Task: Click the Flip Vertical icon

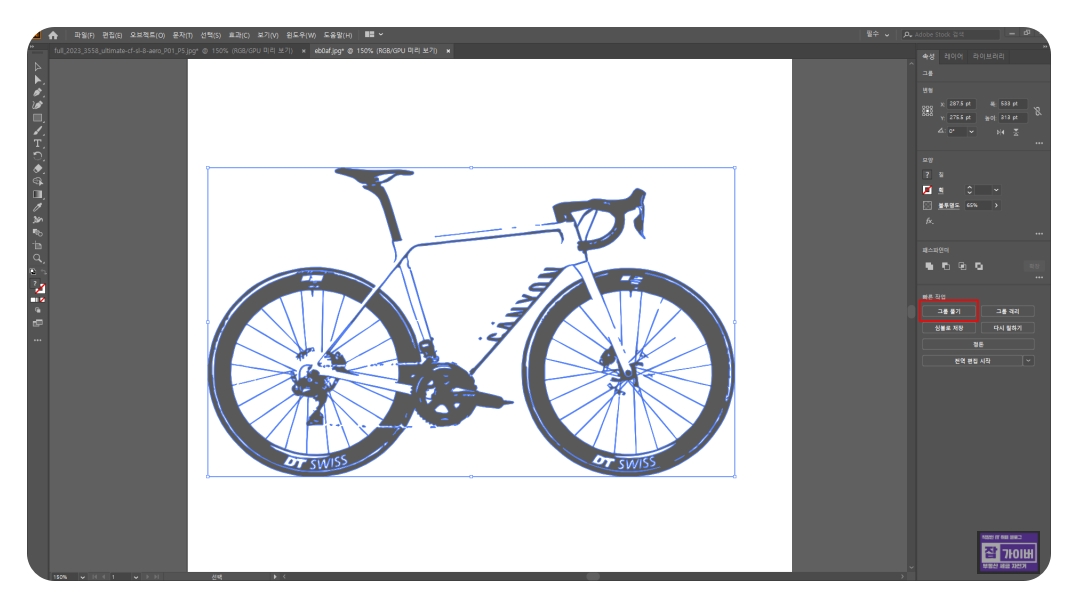Action: pyautogui.click(x=1015, y=132)
